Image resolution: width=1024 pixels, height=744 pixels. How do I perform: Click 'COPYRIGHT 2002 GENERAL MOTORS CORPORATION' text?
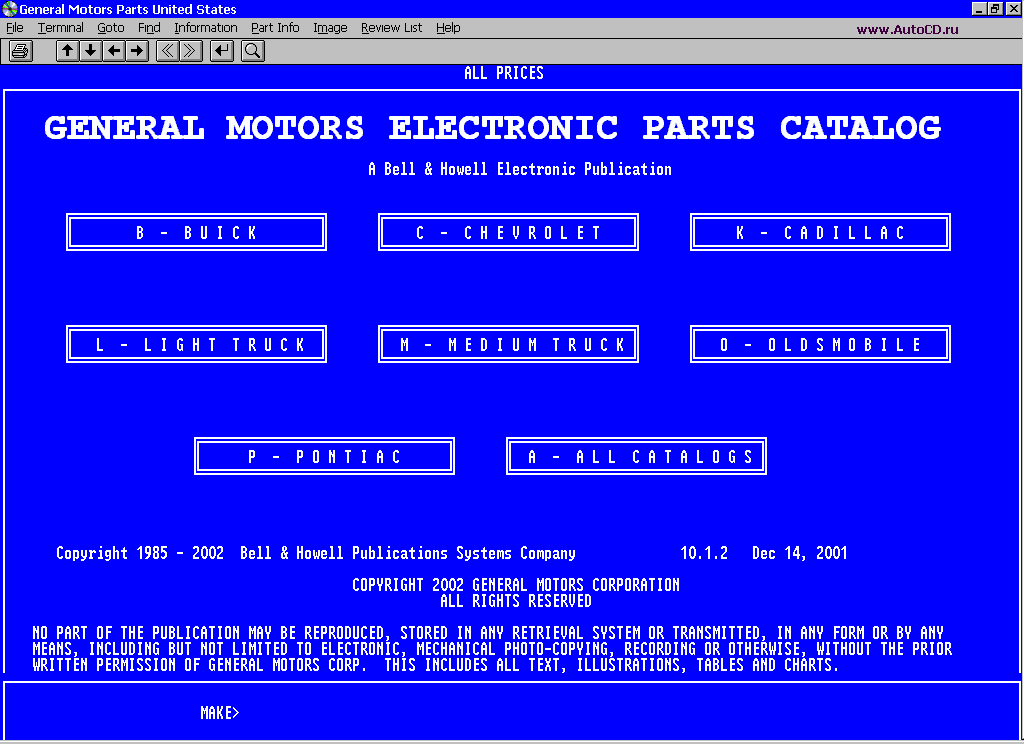pyautogui.click(x=516, y=585)
